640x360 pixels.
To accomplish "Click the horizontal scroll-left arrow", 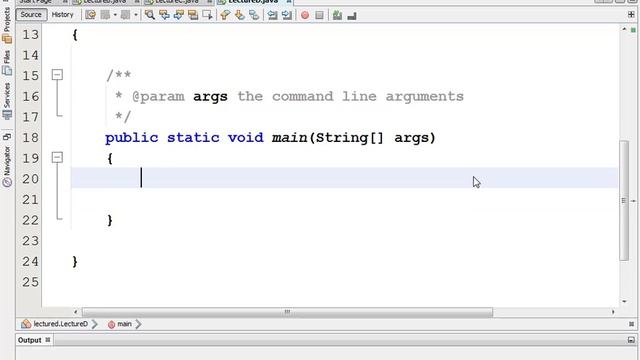I will [76, 312].
